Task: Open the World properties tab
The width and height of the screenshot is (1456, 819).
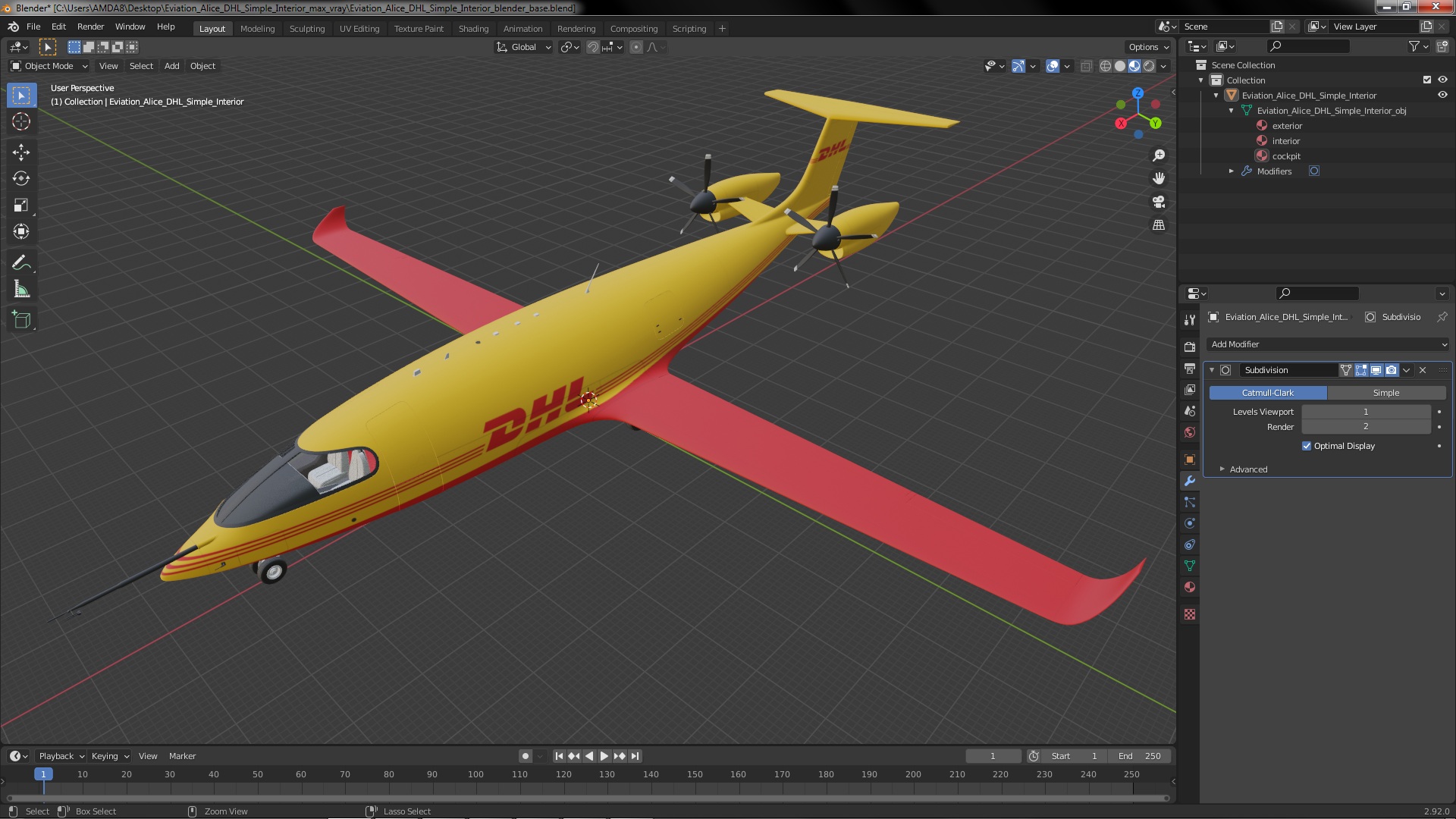Action: point(1190,432)
